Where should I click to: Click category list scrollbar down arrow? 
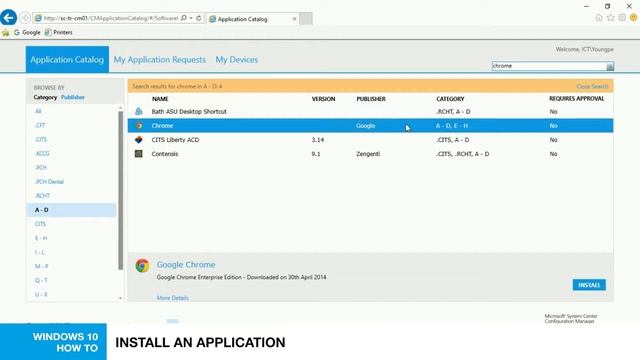(x=120, y=298)
